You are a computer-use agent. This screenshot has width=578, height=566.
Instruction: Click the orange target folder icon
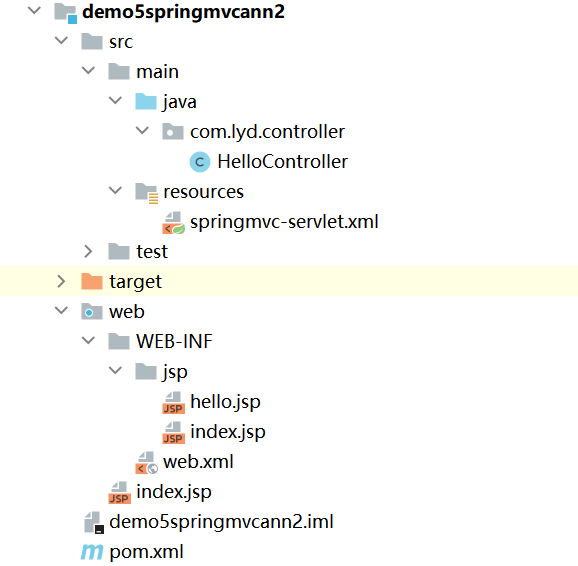(x=92, y=282)
